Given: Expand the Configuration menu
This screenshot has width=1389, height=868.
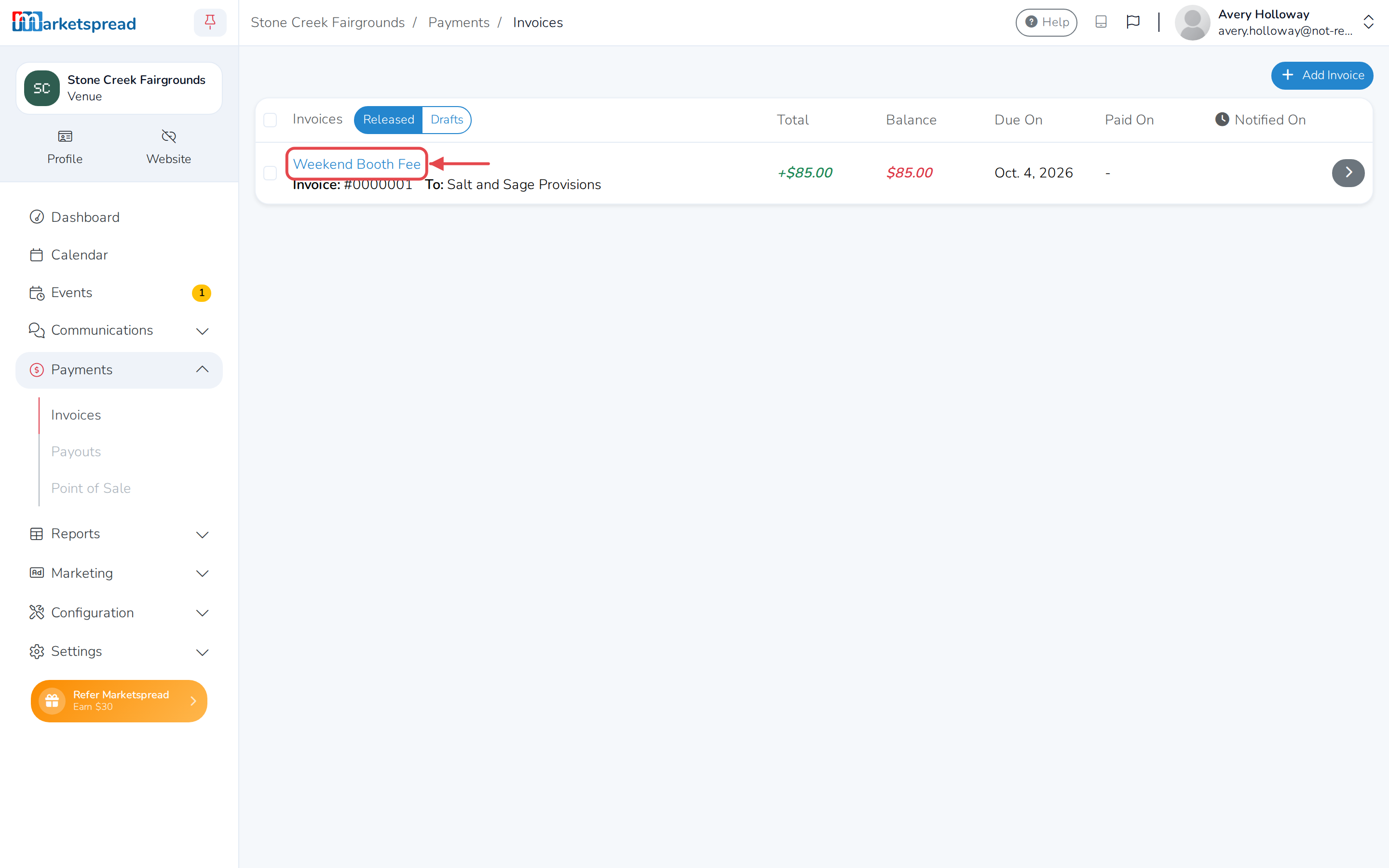Looking at the screenshot, I should point(119,612).
